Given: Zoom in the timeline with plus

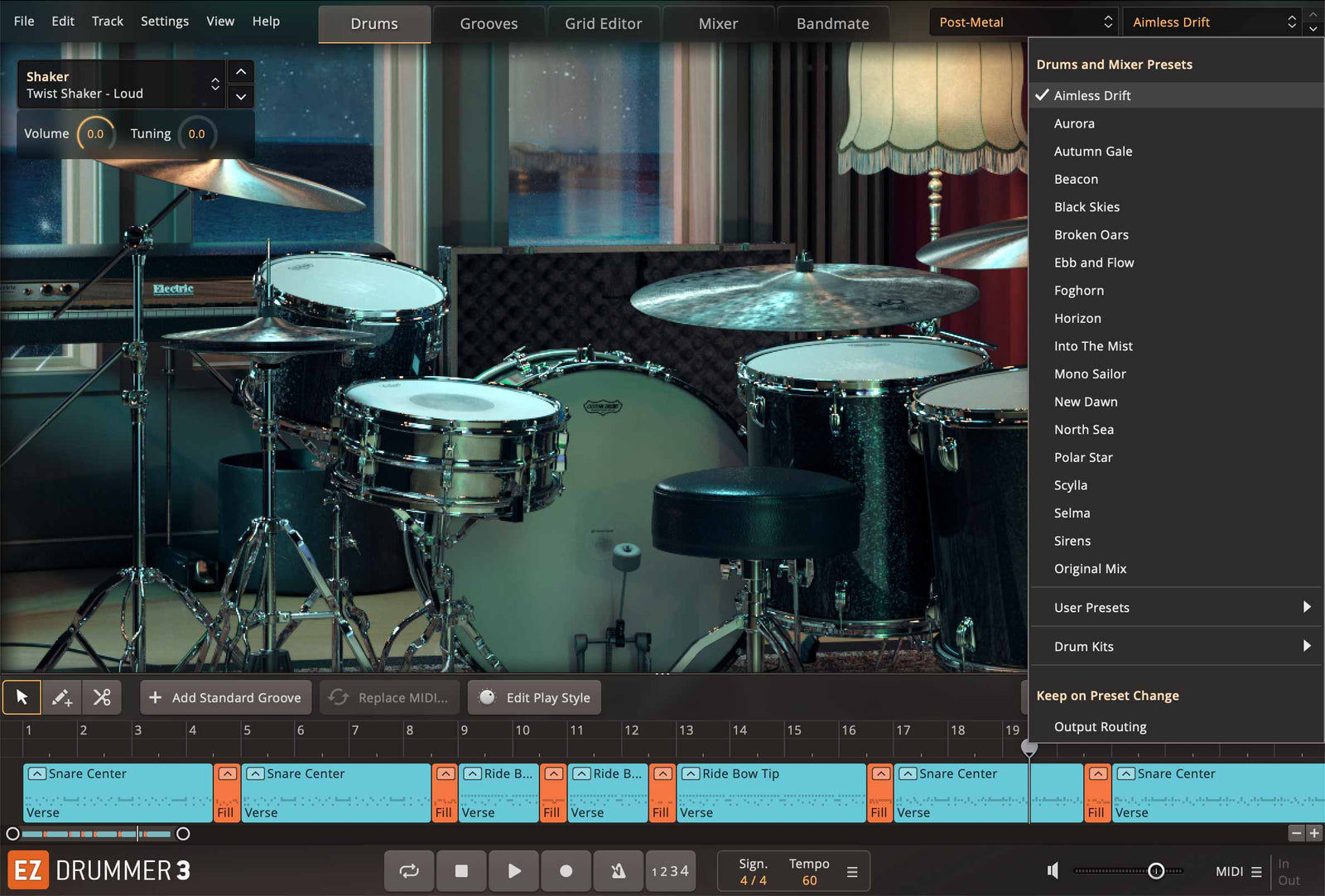Looking at the screenshot, I should (x=1314, y=833).
